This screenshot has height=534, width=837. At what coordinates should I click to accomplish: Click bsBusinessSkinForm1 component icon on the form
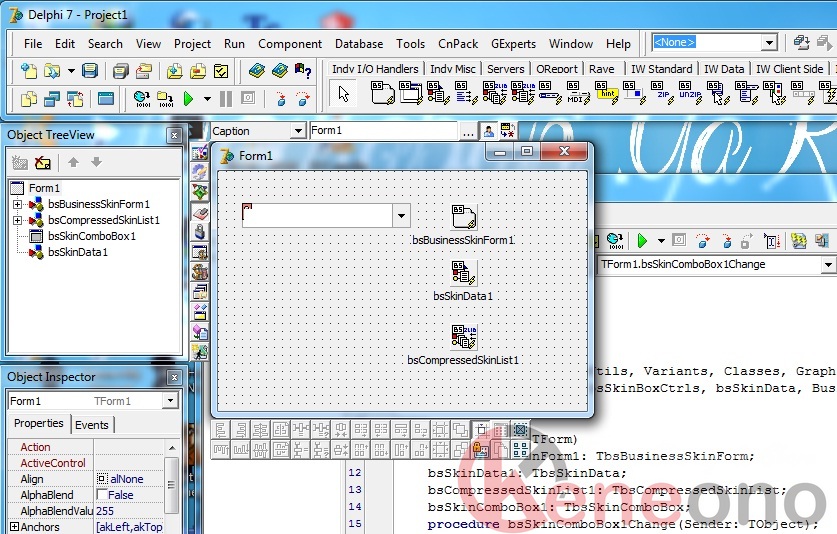click(x=463, y=216)
